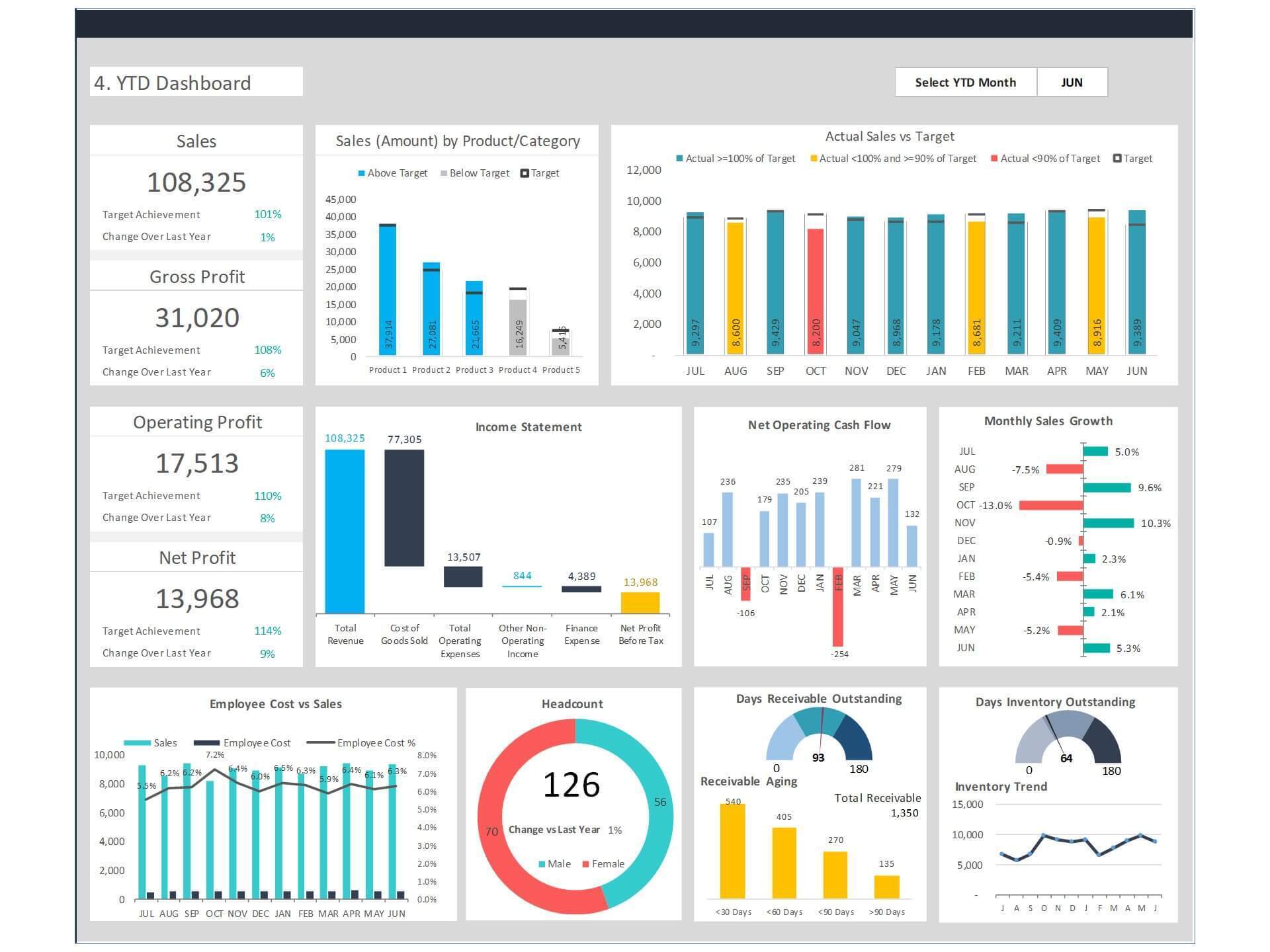This screenshot has width=1270, height=952.
Task: Click the Above Target legend swatch
Action: tap(361, 173)
